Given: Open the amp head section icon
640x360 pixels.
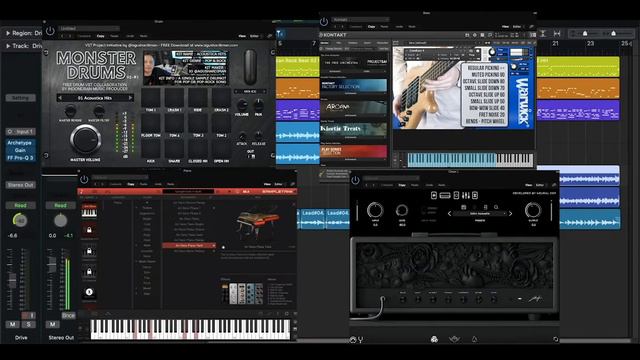Looking at the screenshot, I should [x=445, y=196].
